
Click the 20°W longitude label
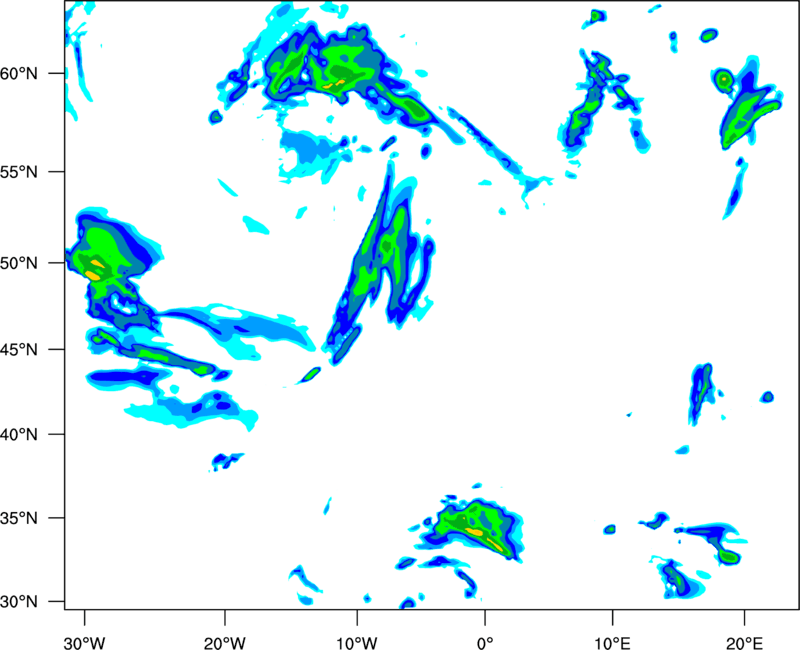pyautogui.click(x=224, y=643)
